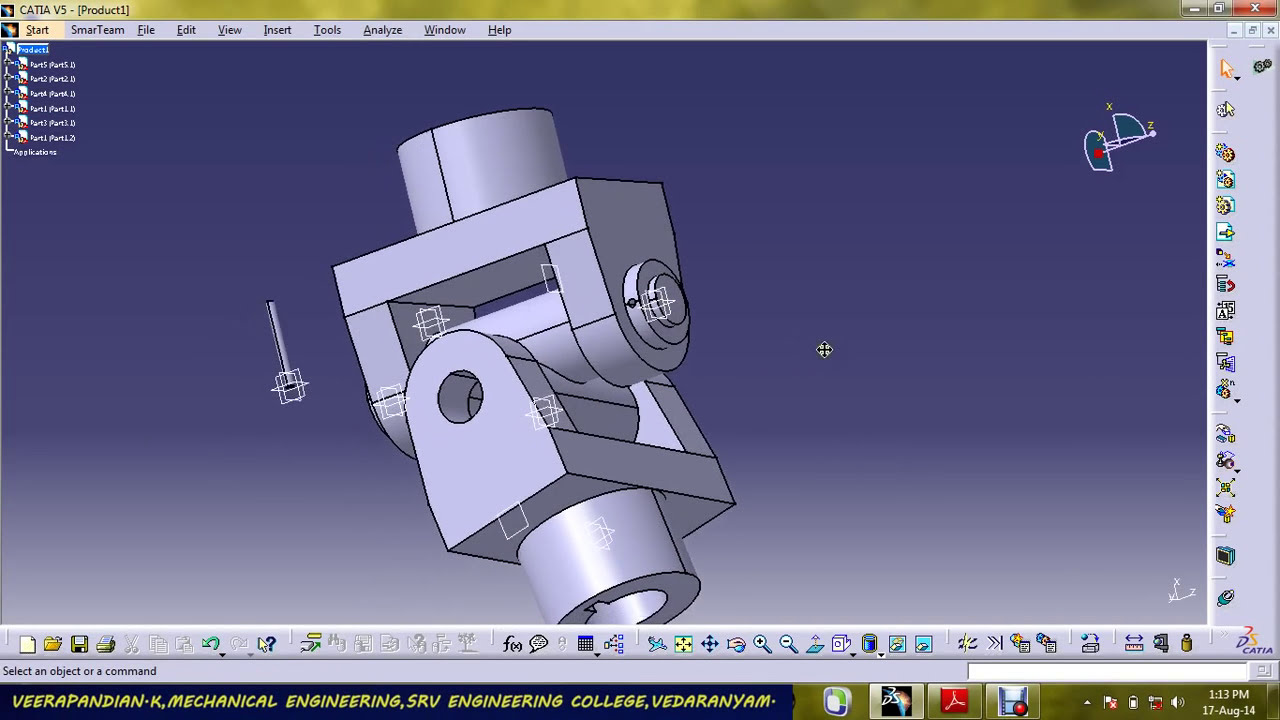Select Part5 (Part5.1) label in tree
The height and width of the screenshot is (720, 1280).
tap(52, 65)
